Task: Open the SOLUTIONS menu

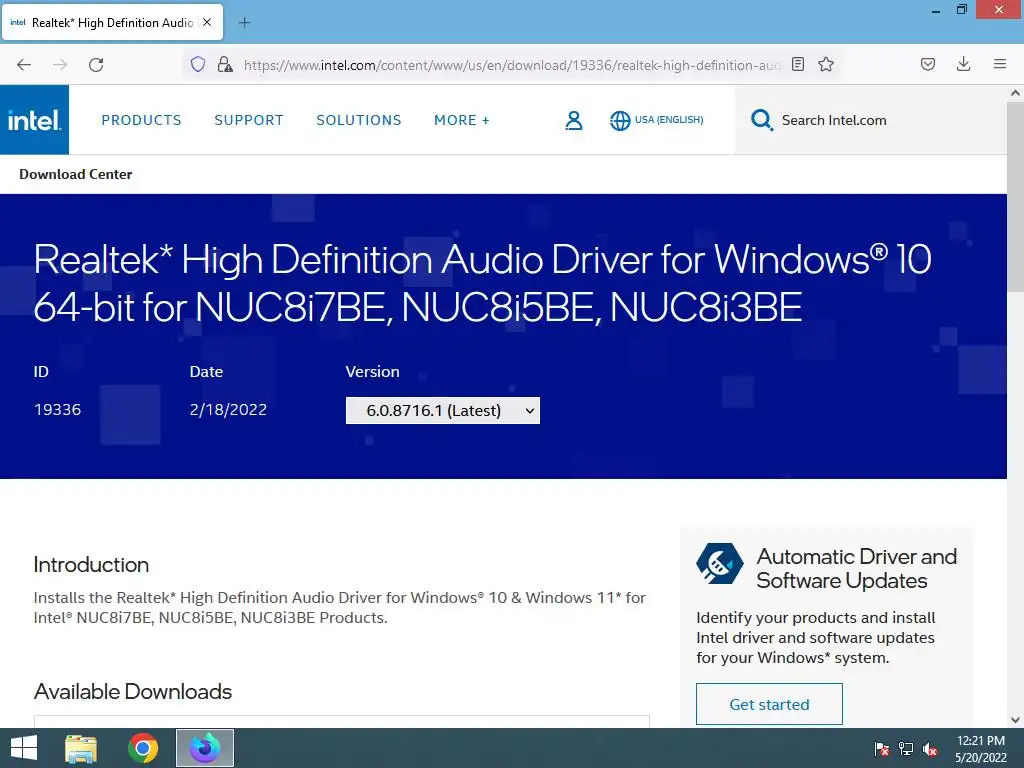Action: (359, 120)
